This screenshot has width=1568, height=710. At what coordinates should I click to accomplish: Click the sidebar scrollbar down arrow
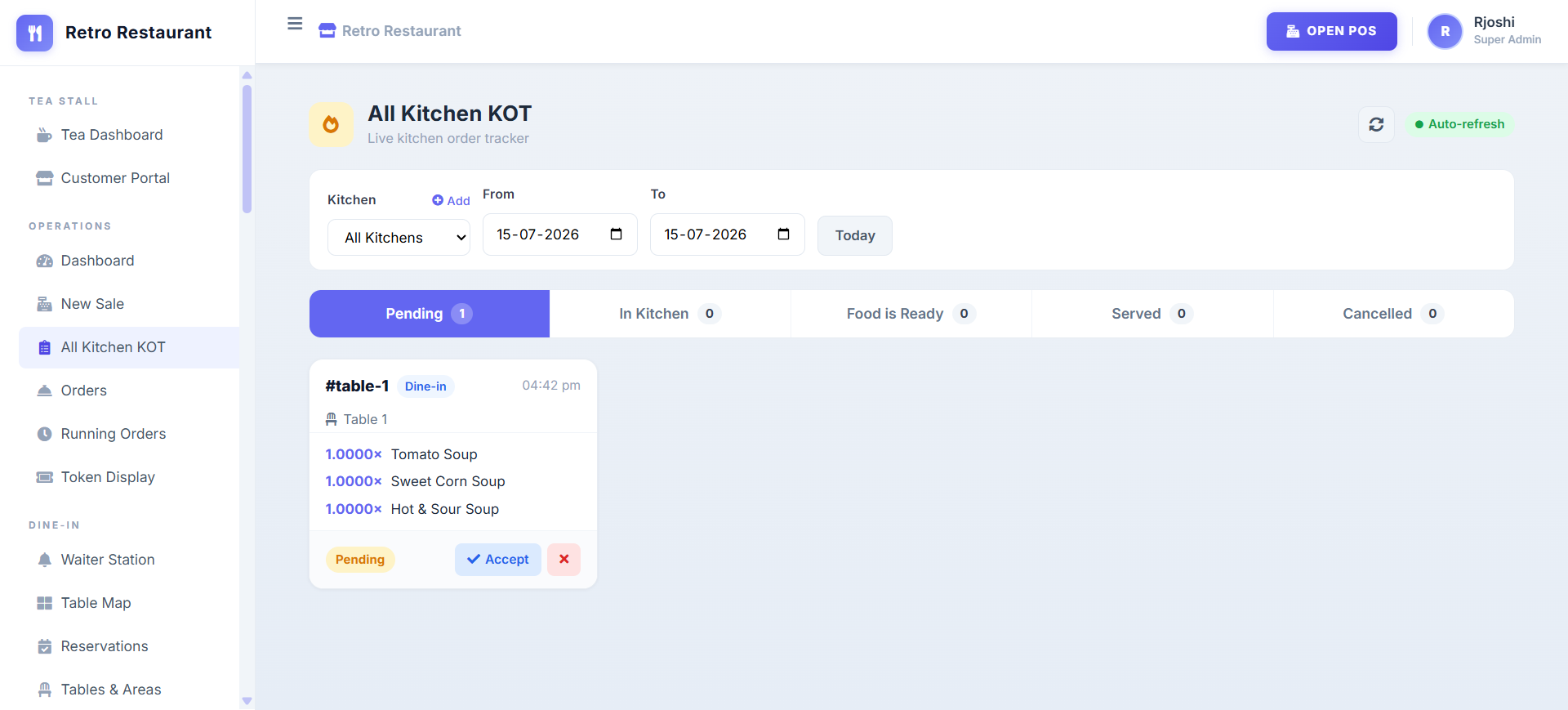click(247, 701)
